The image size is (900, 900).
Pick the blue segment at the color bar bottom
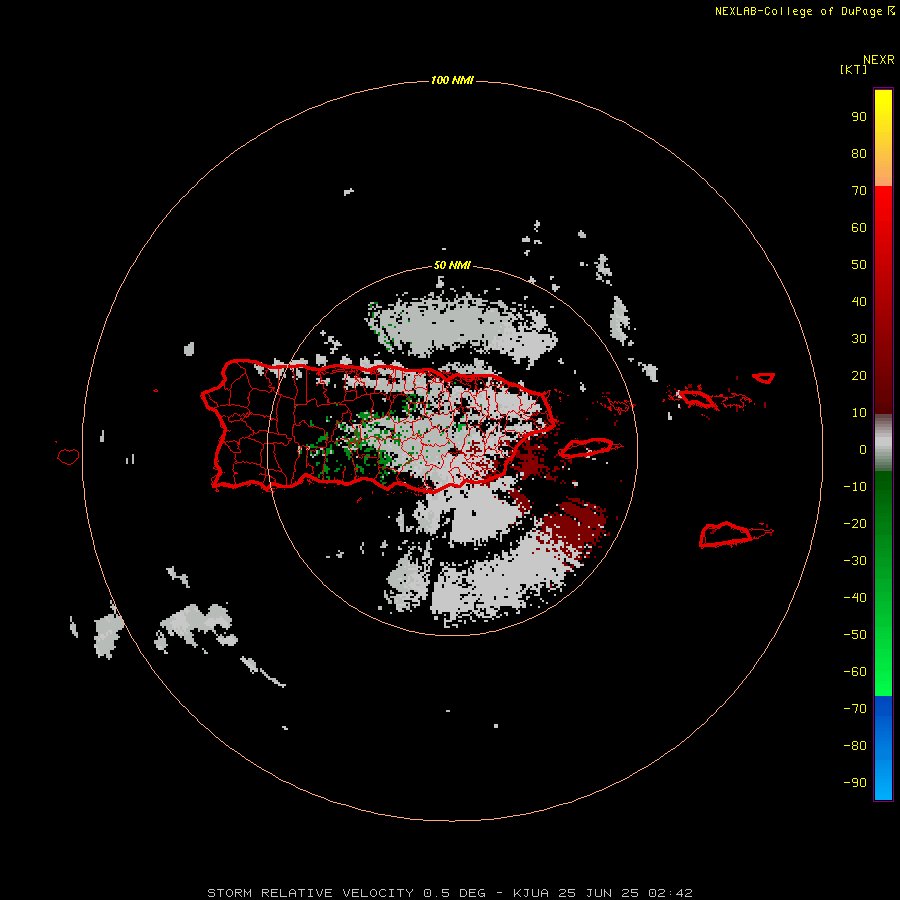point(883,748)
